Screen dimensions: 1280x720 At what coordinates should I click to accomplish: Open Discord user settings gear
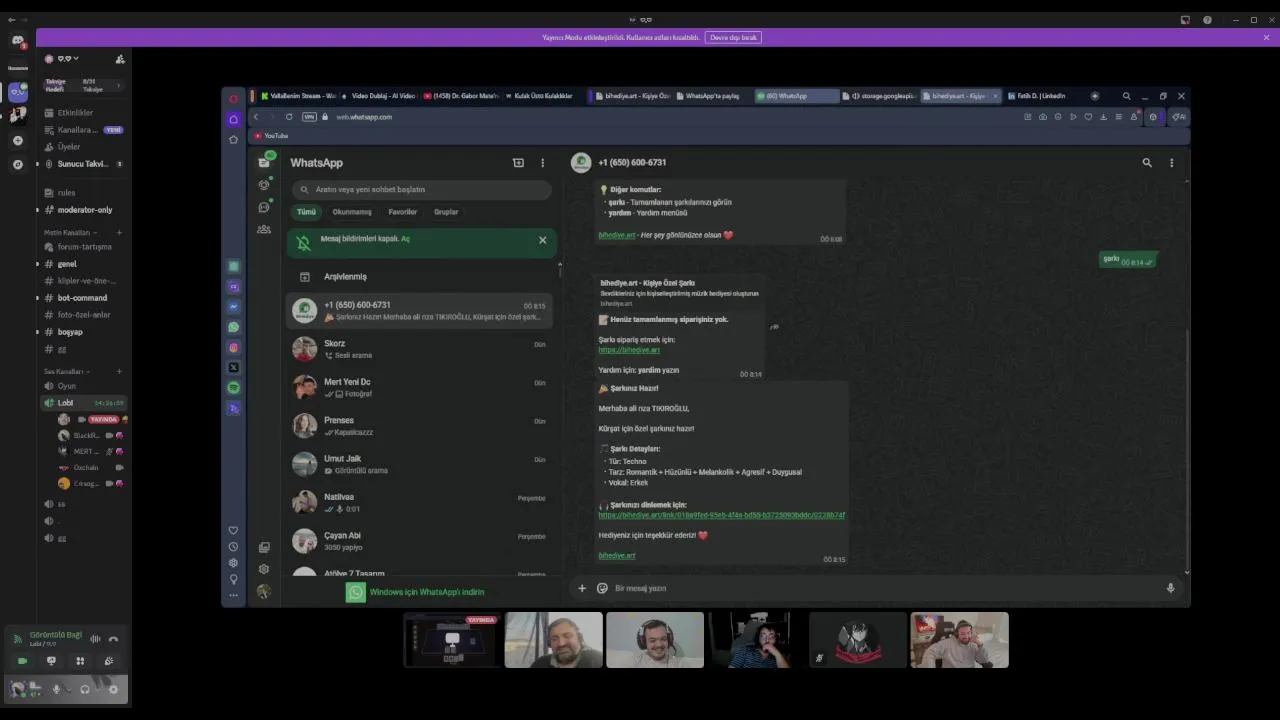click(113, 689)
